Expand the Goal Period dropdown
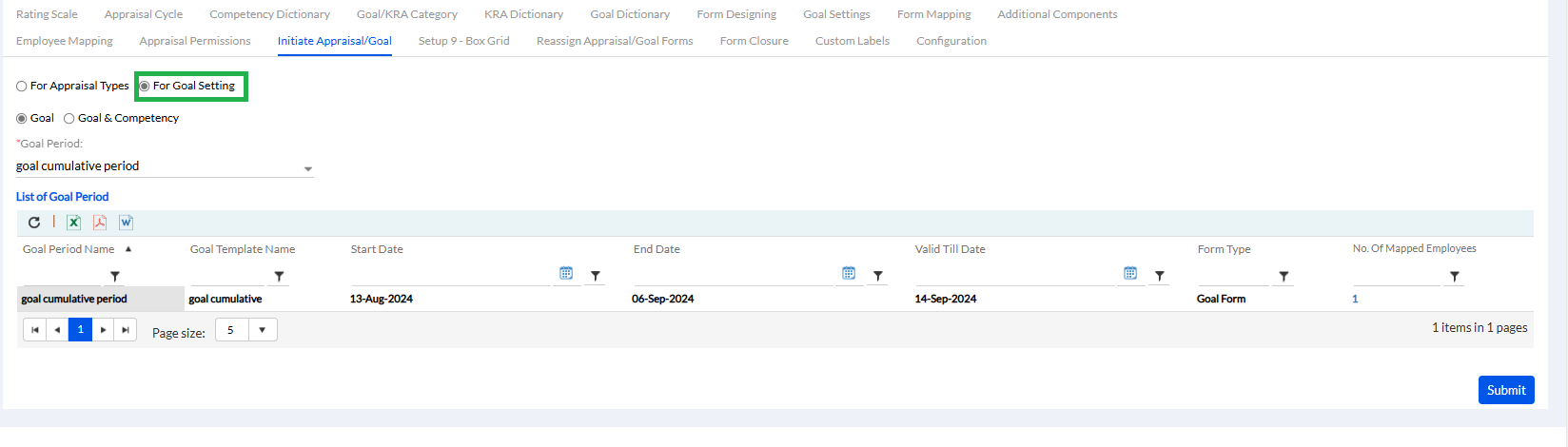Screen dimensions: 1568x447 pos(307,168)
